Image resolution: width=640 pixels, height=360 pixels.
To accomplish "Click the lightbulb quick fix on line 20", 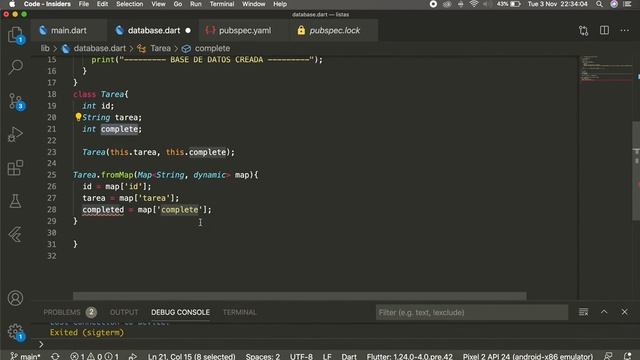I will (x=78, y=117).
